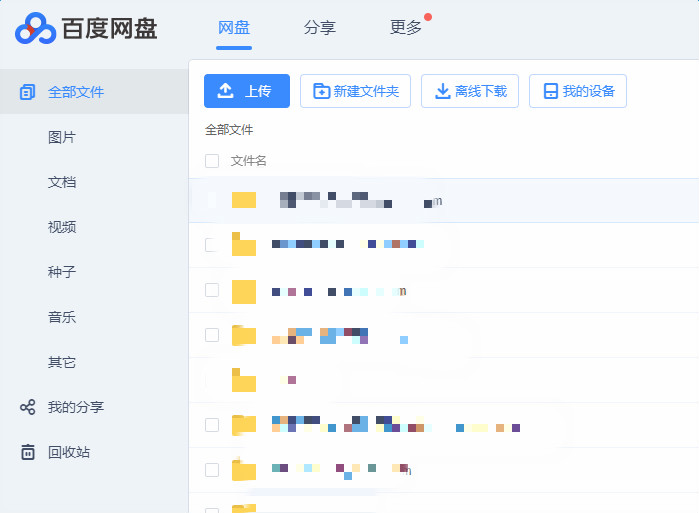The width and height of the screenshot is (699, 513).
Task: Open 我的分享 via its share icon
Action: tap(28, 407)
